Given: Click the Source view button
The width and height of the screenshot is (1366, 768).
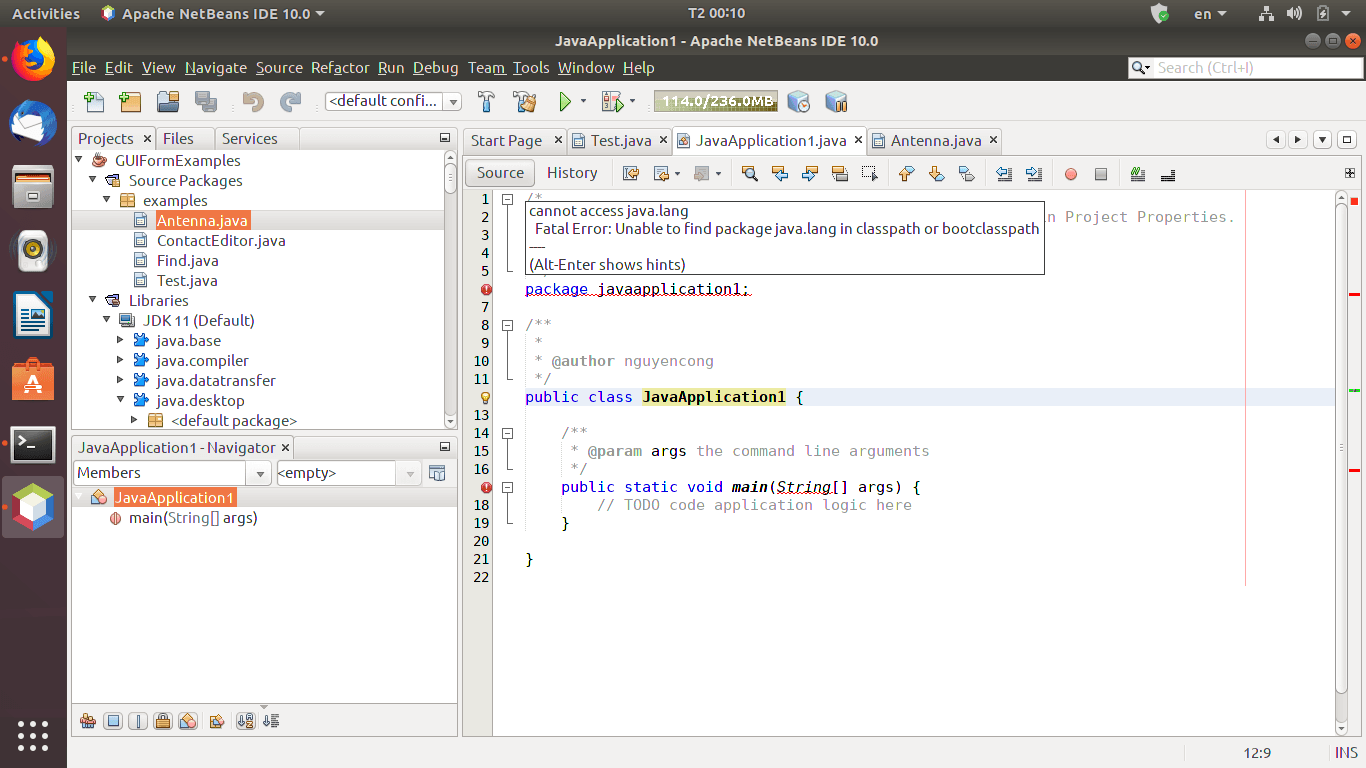Looking at the screenshot, I should pyautogui.click(x=501, y=173).
